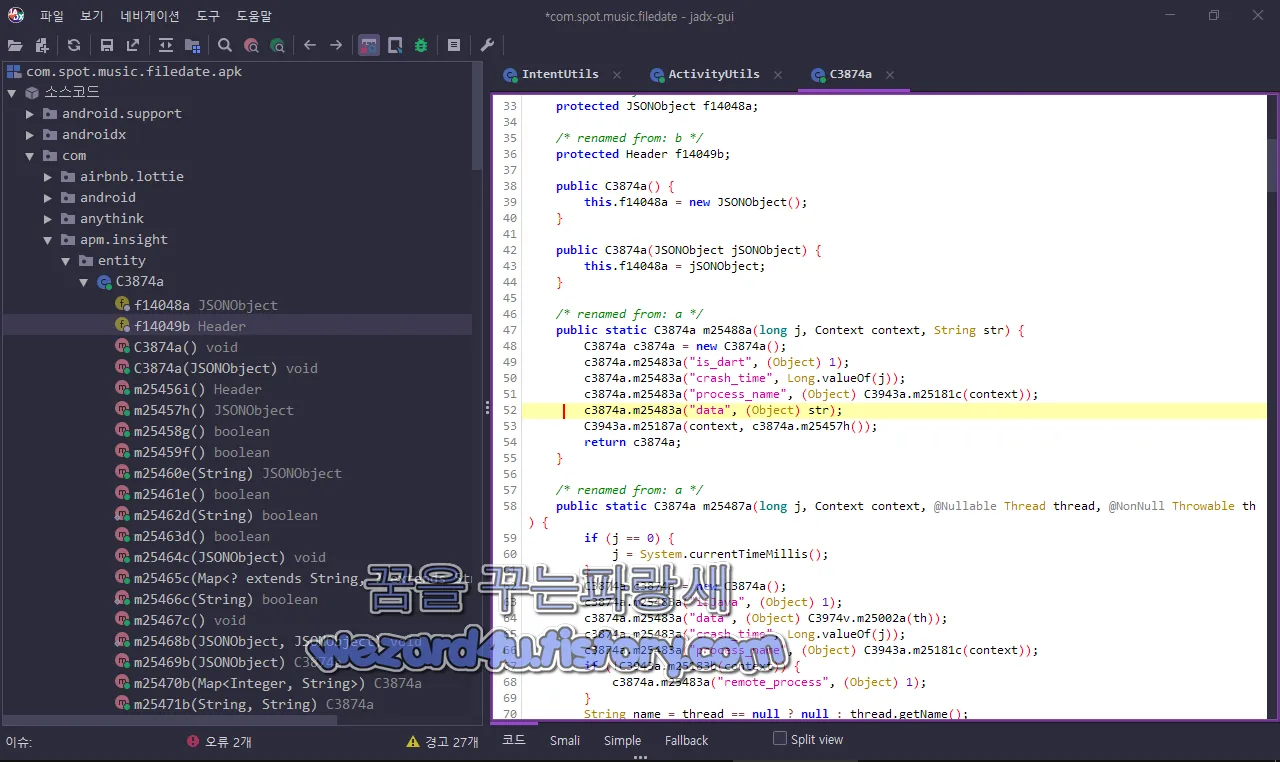Click the jadx app icon in the title bar

(x=16, y=15)
